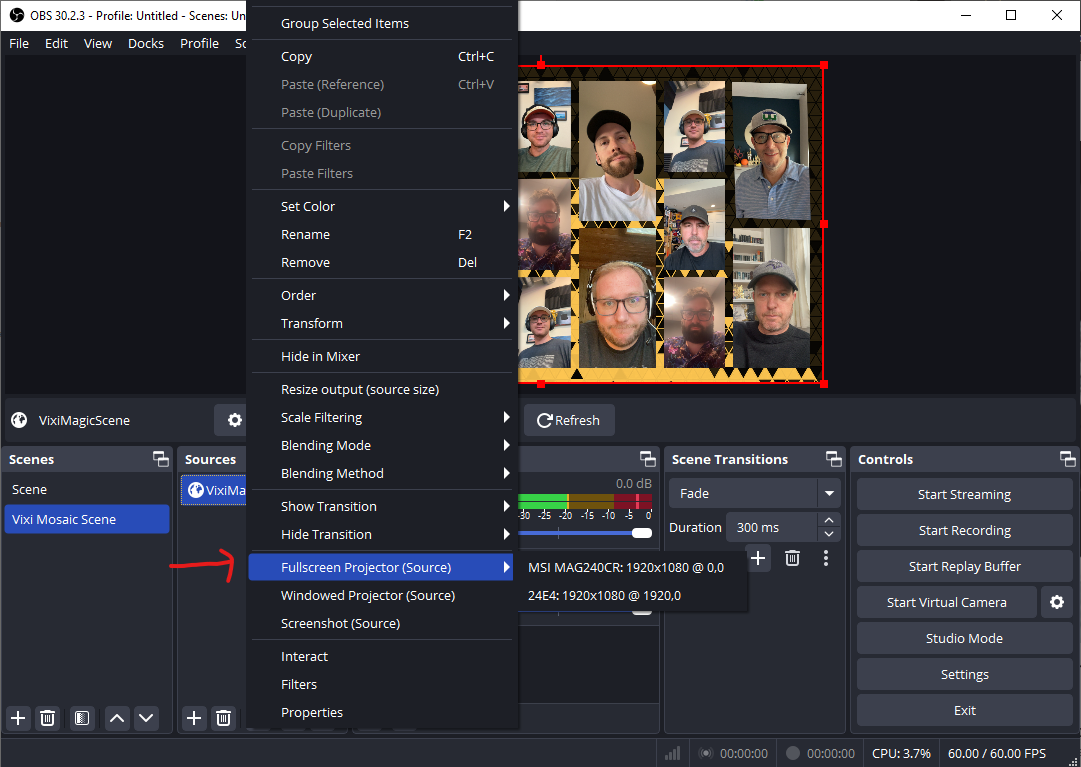
Task: Open Transform submenu
Action: point(382,323)
